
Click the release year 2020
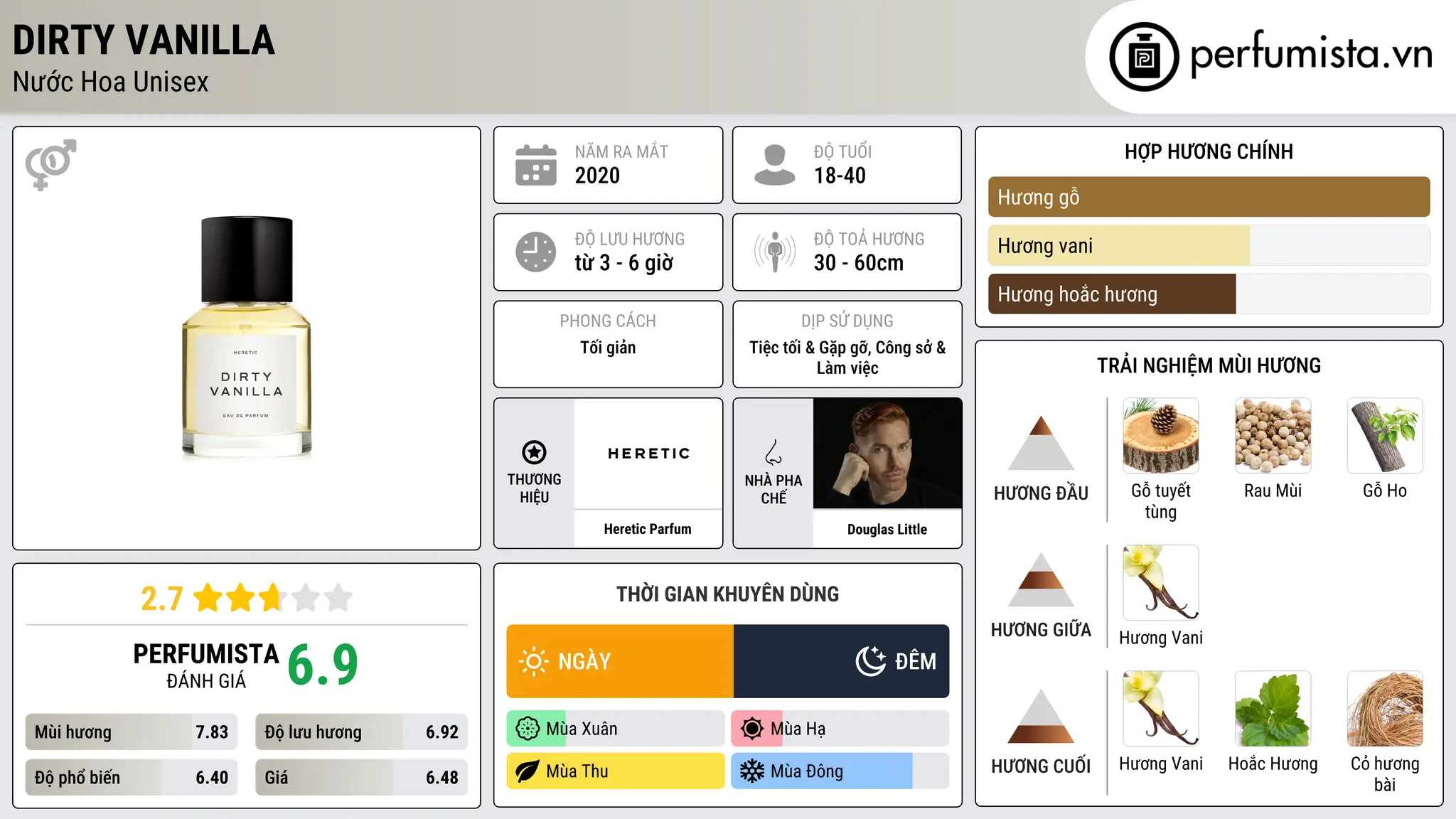tap(597, 176)
